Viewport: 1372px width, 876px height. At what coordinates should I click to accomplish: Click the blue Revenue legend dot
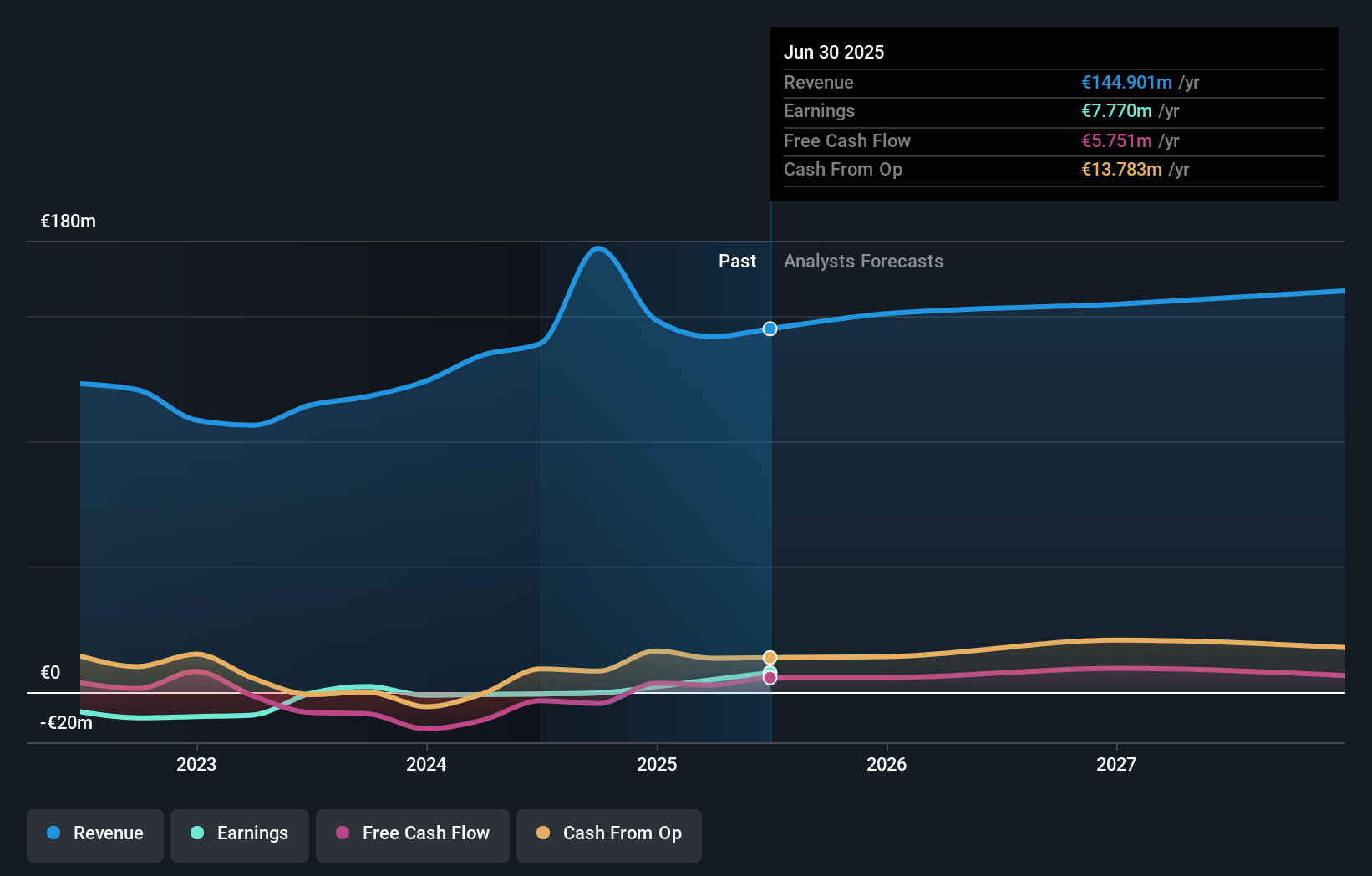click(x=52, y=833)
